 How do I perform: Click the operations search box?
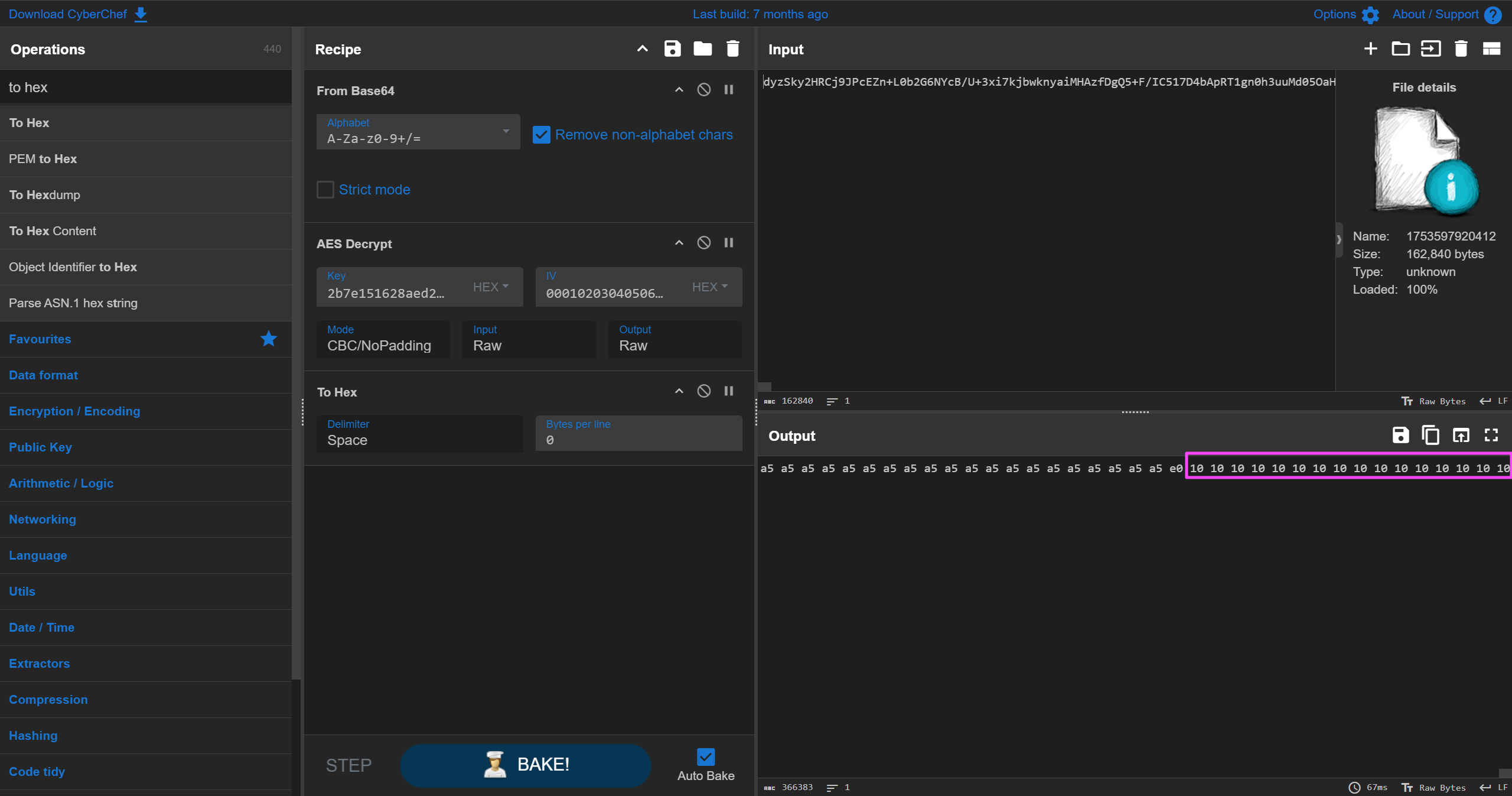point(146,87)
